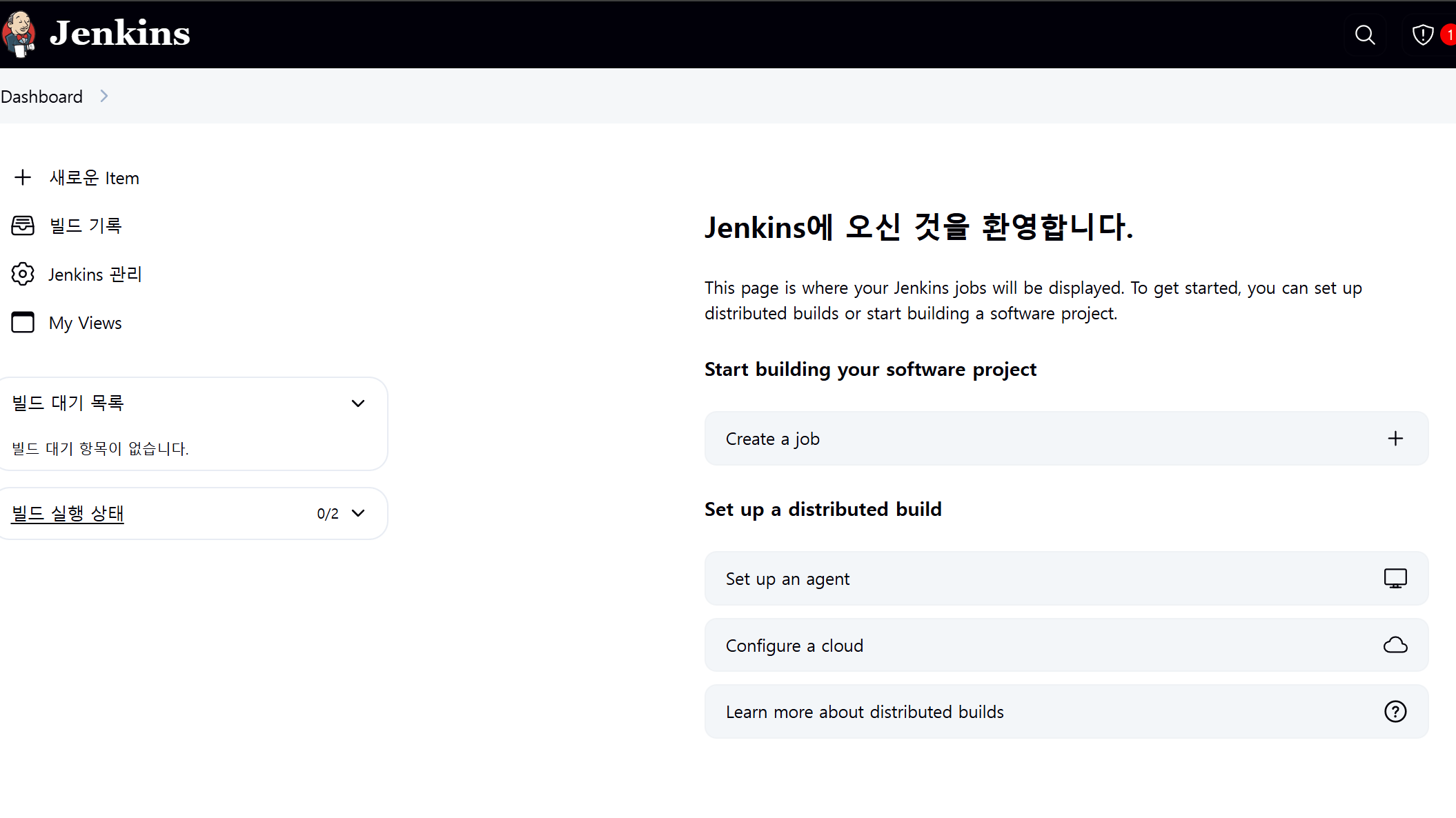Click the 빌드 실행 상태 link
This screenshot has width=1456, height=818.
tap(68, 513)
